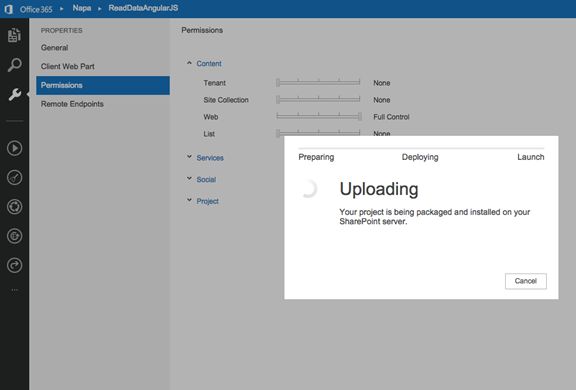Open the file explorer sidebar icon
The height and width of the screenshot is (390, 576).
pos(14,35)
